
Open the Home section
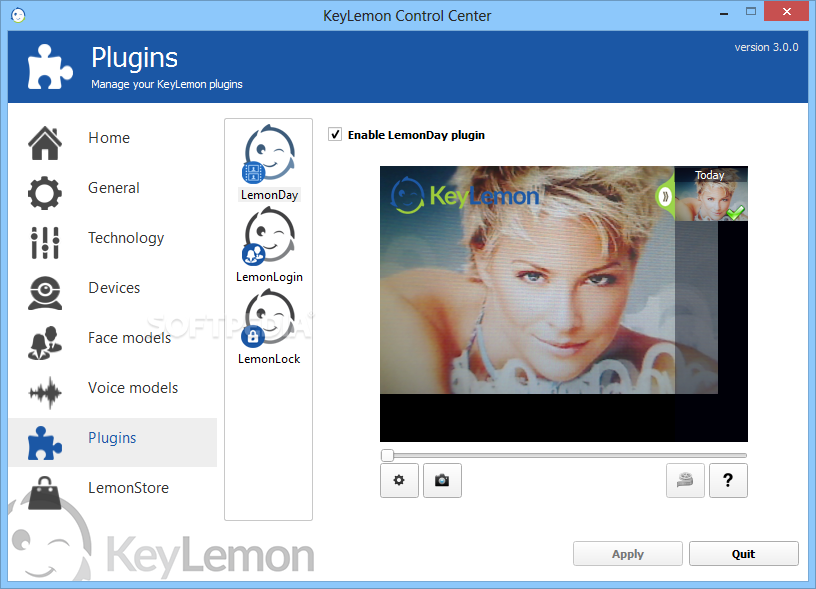pyautogui.click(x=109, y=138)
